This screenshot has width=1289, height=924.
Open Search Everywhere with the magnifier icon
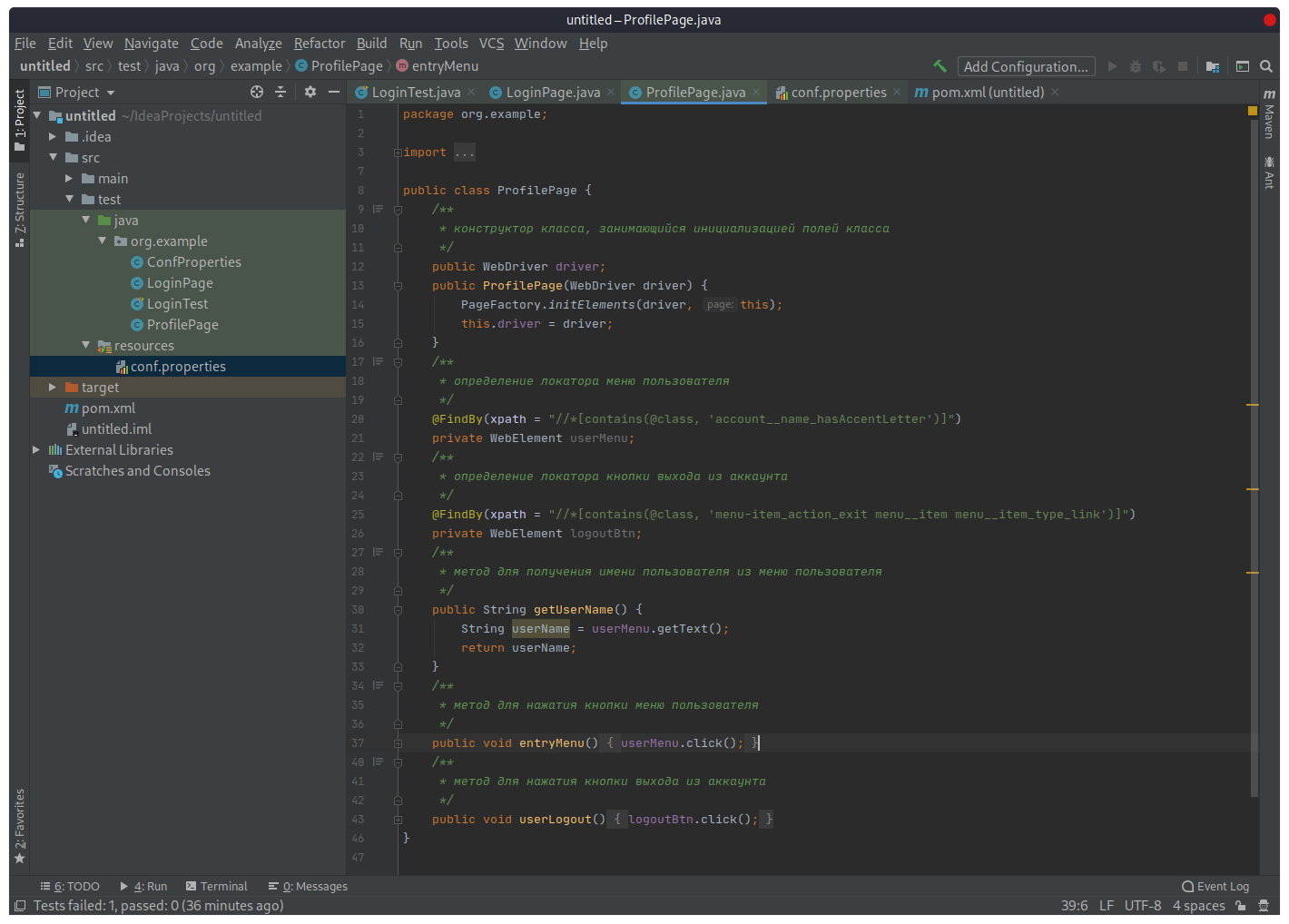click(x=1267, y=65)
